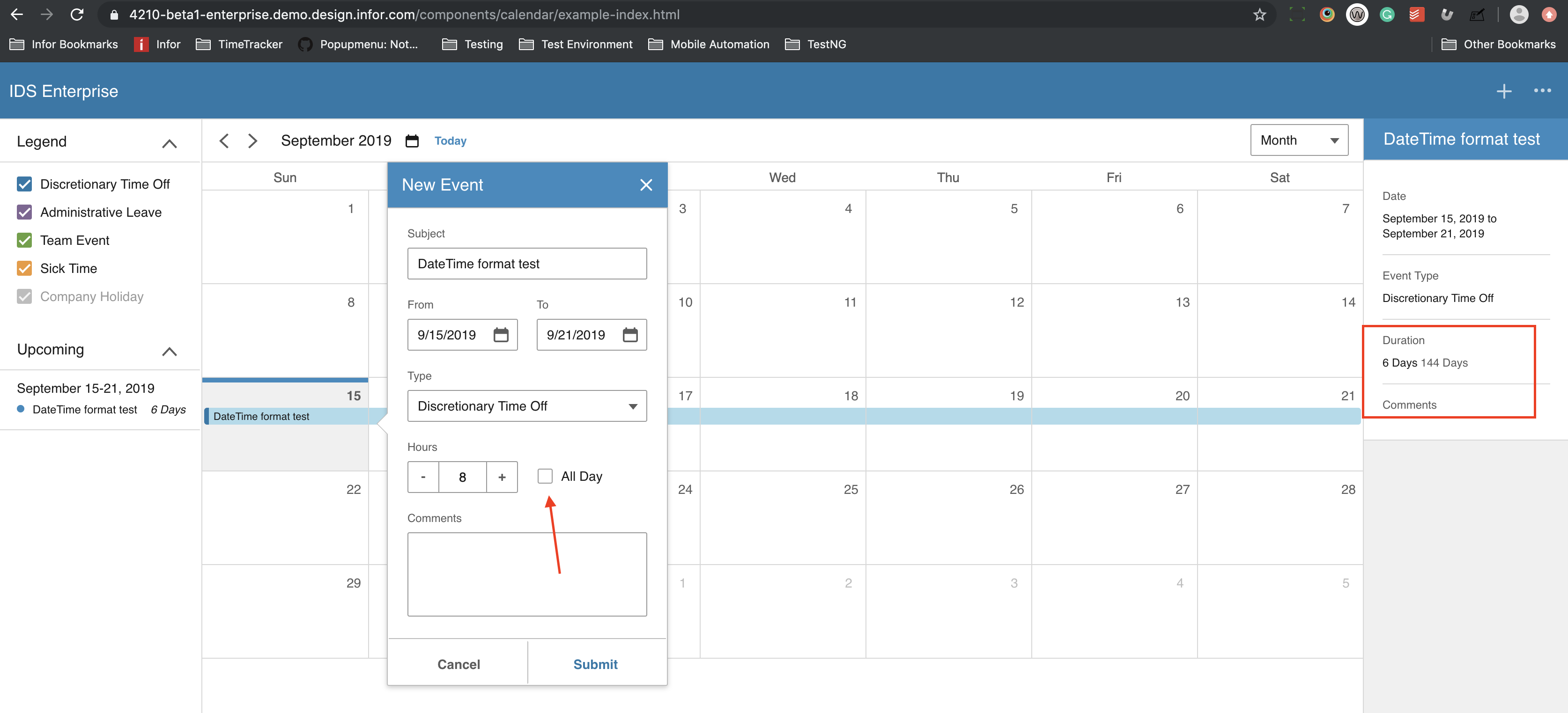Screen dimensions: 1568x713
Task: Go to previous month arrow
Action: [x=224, y=141]
